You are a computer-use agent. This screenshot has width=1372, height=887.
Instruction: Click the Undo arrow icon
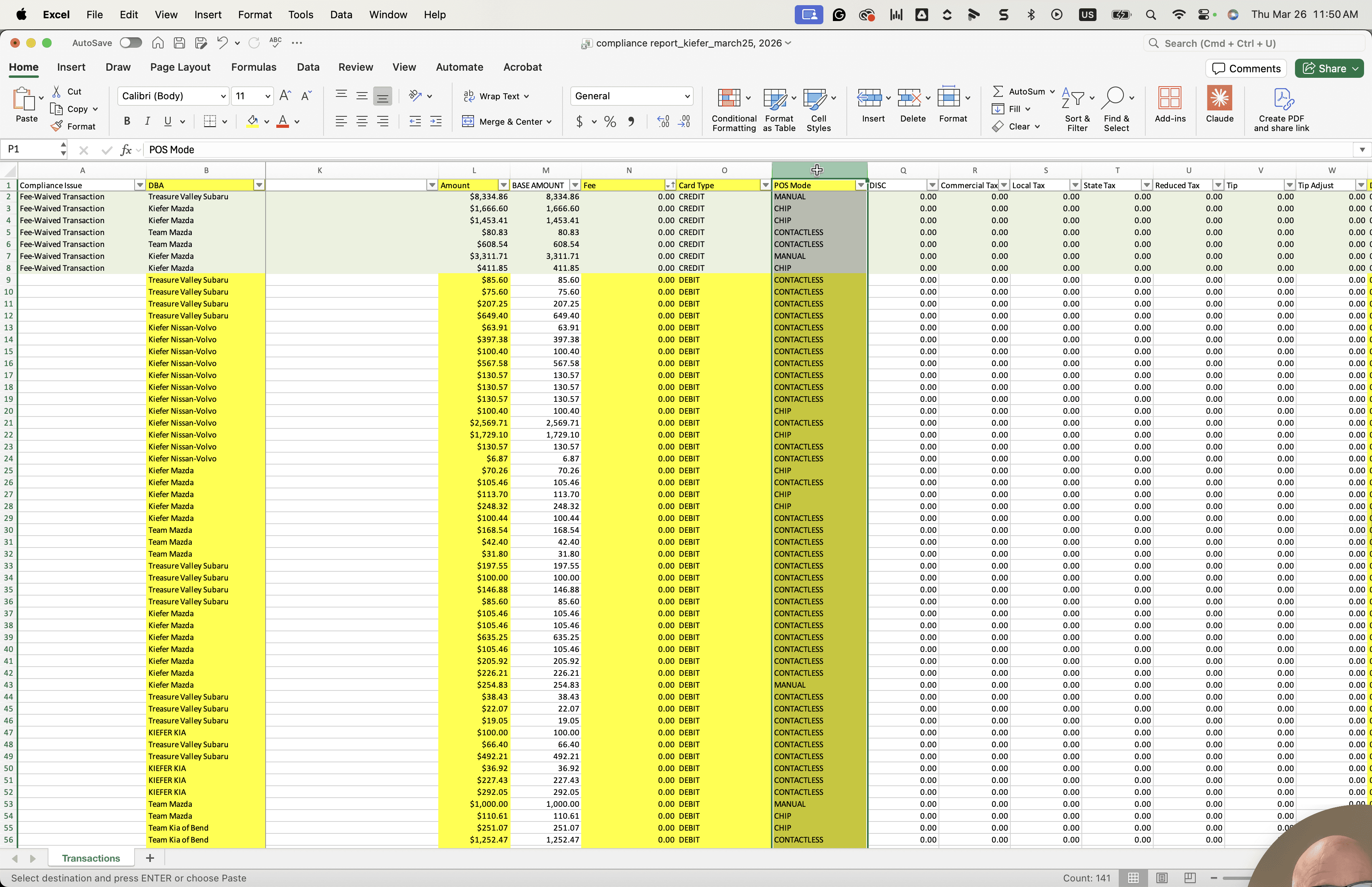point(222,42)
